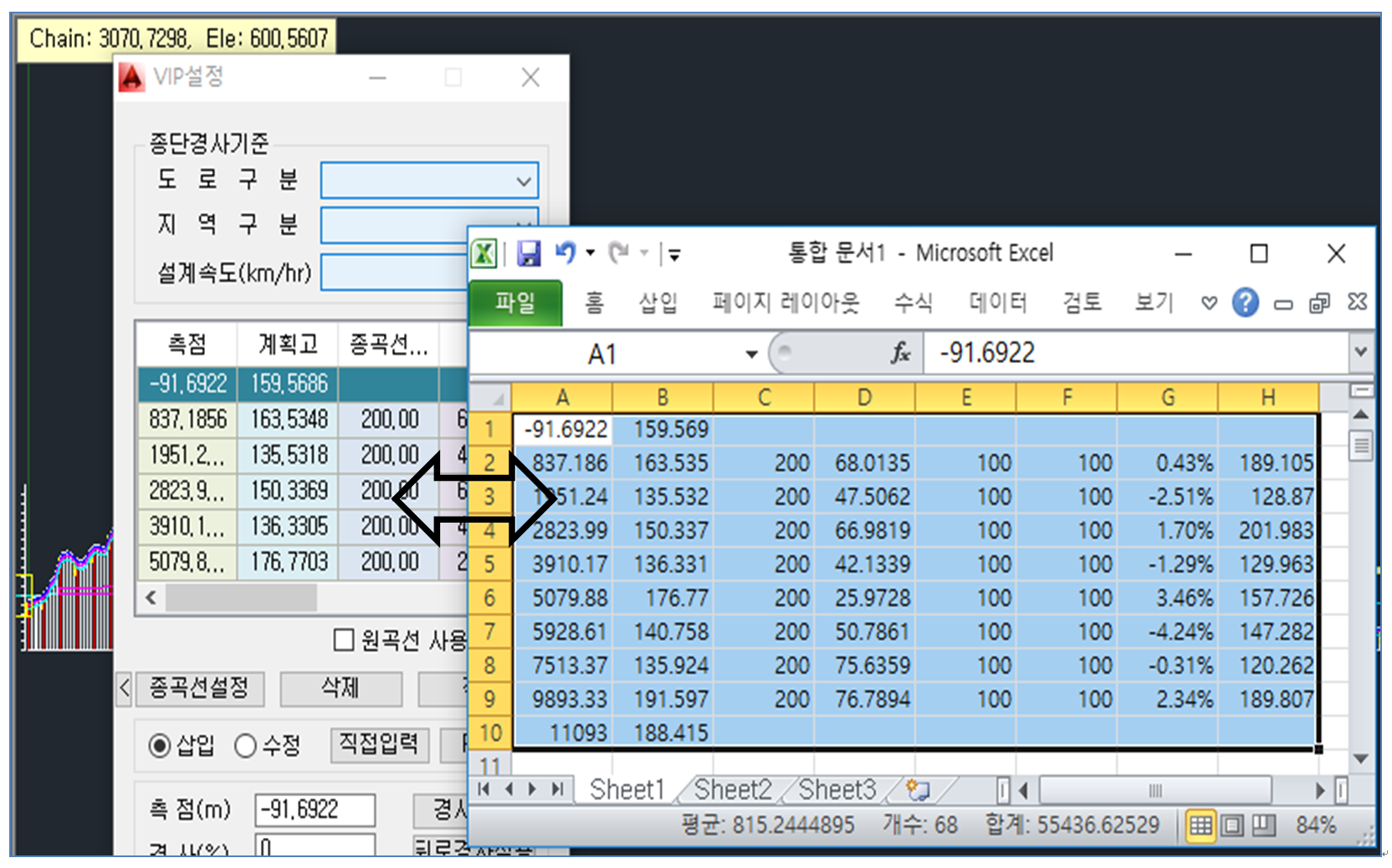Click the insert new worksheet icon

918,789
